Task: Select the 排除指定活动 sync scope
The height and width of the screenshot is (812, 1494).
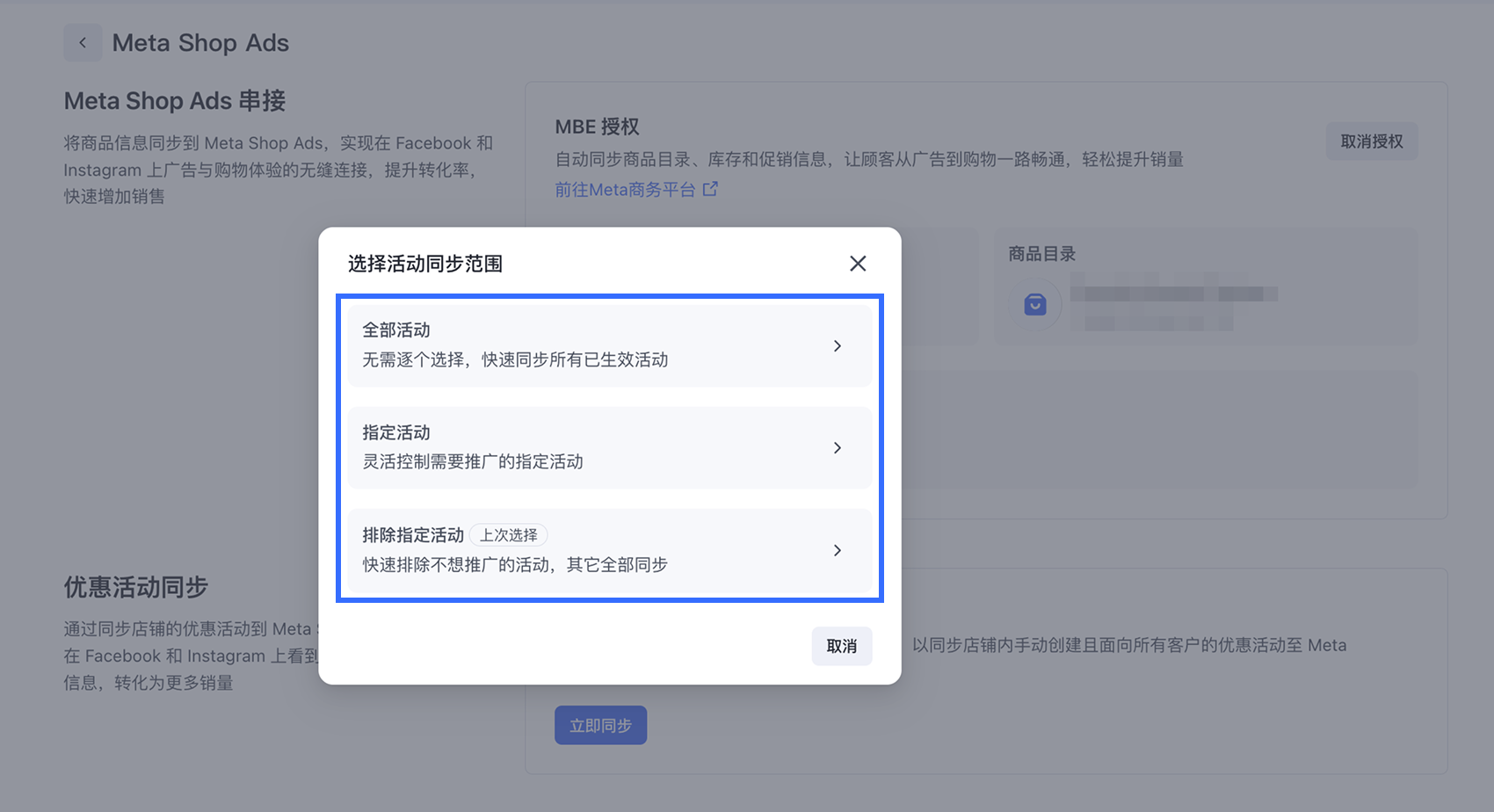Action: (x=610, y=550)
